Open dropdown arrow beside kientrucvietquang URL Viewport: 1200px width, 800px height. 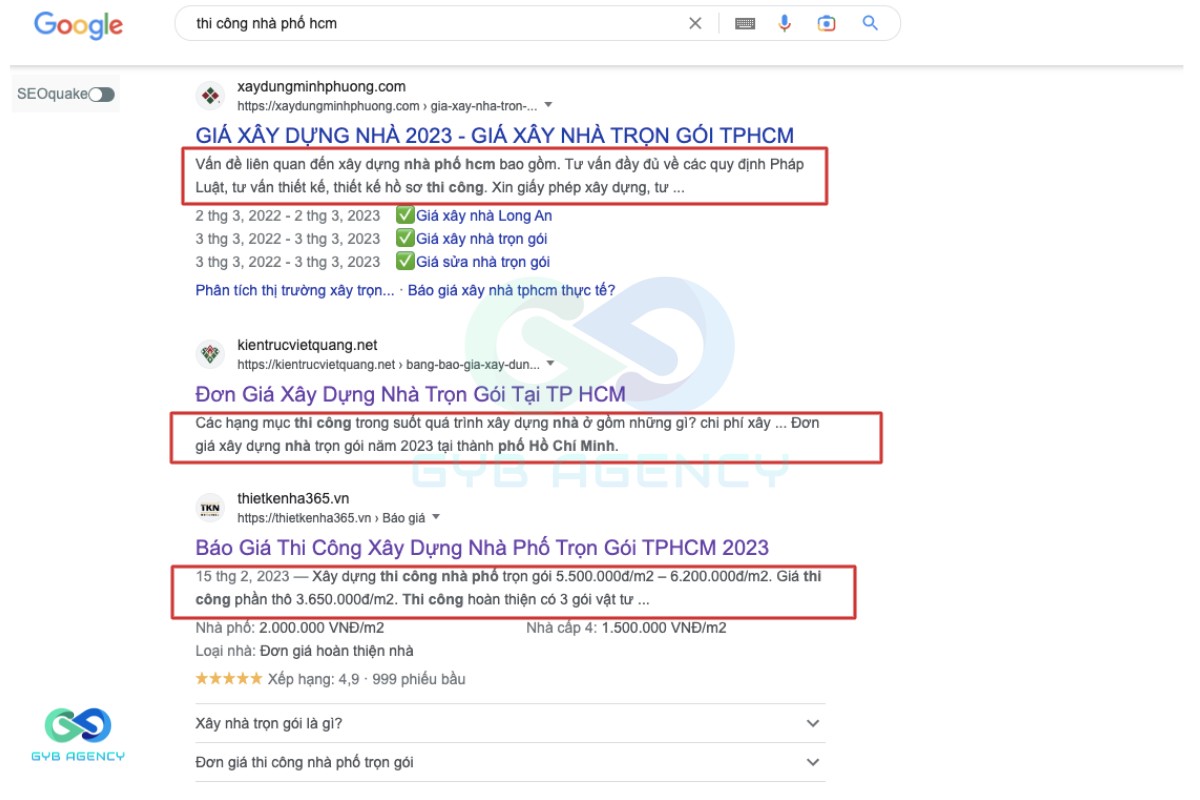click(x=550, y=364)
